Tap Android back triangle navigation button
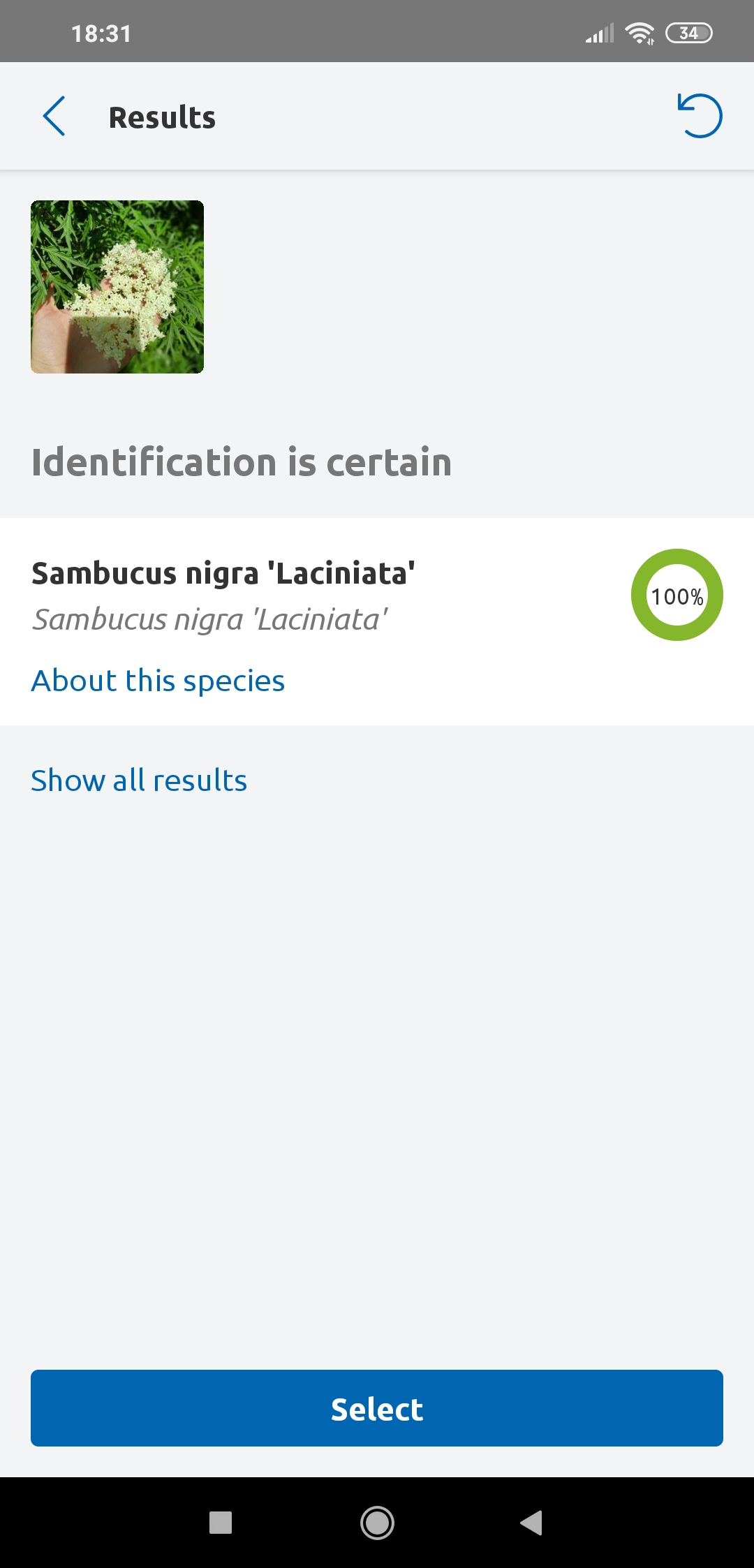This screenshot has height=1568, width=754. [532, 1523]
